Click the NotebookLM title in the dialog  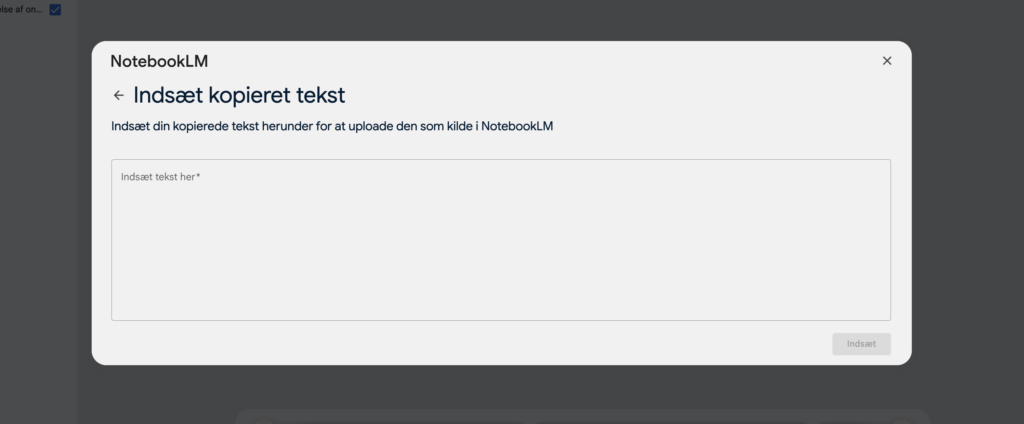pos(159,61)
